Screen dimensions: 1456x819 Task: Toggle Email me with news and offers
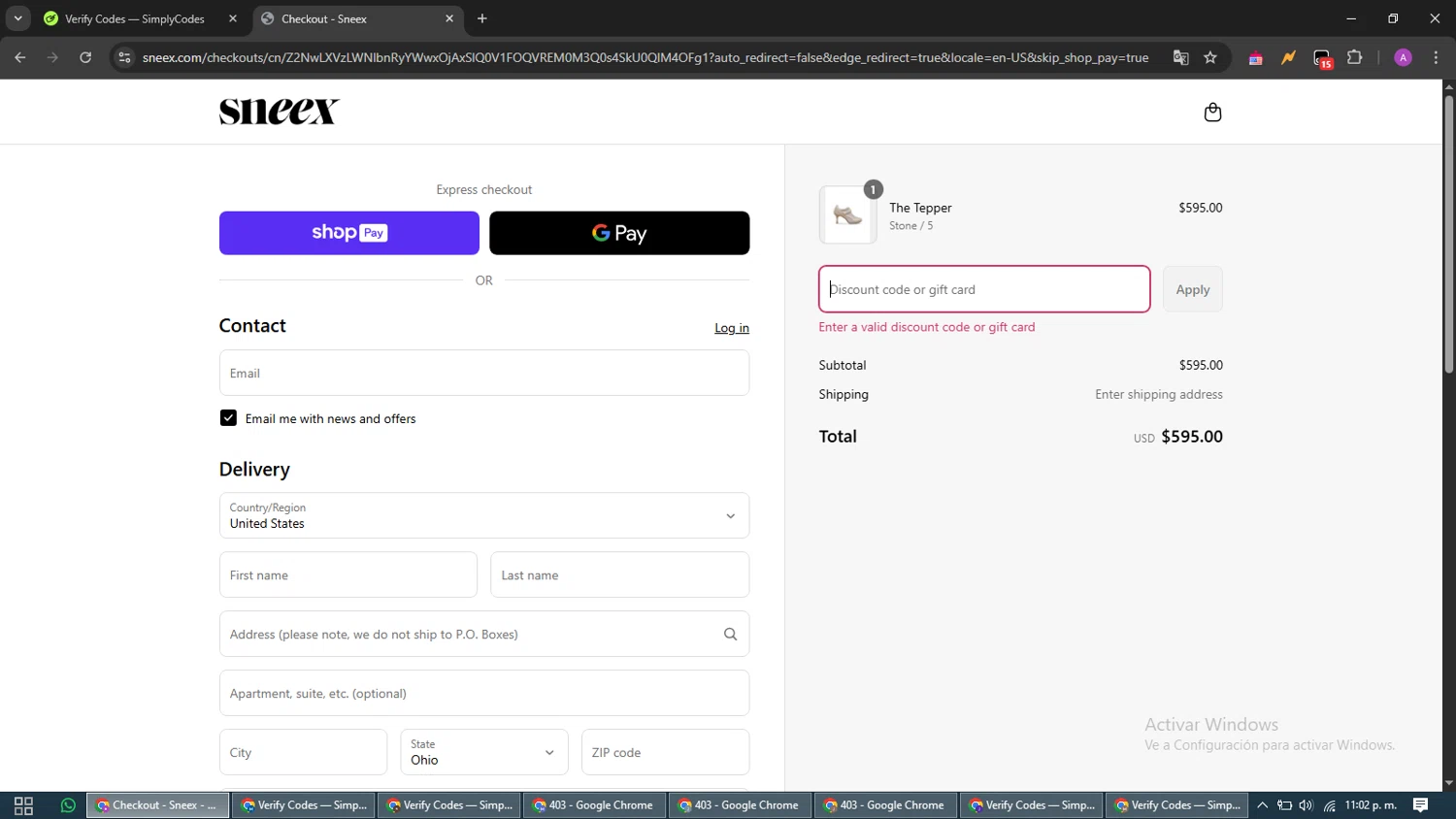pos(228,418)
